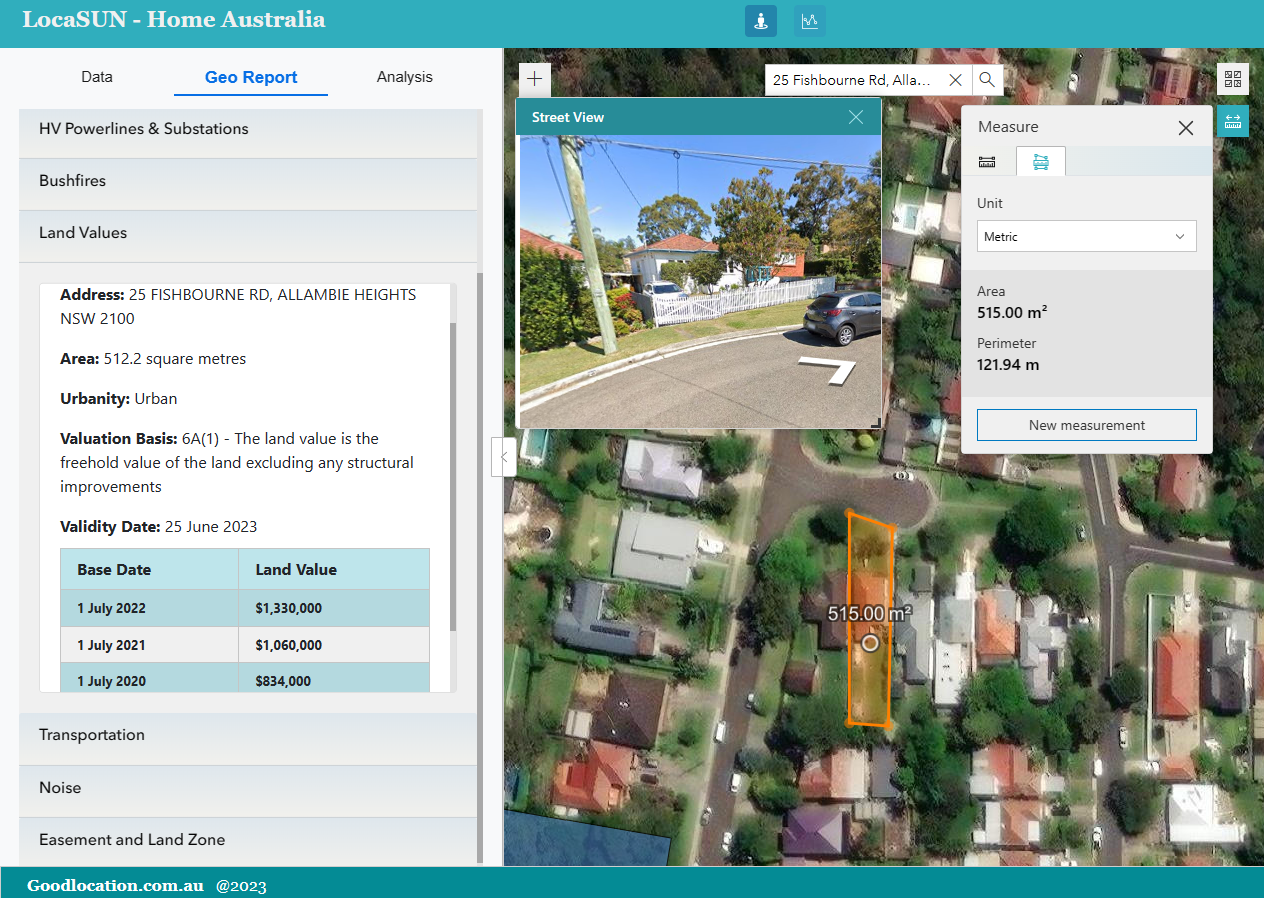Close the Street View popup
The height and width of the screenshot is (898, 1264).
856,117
